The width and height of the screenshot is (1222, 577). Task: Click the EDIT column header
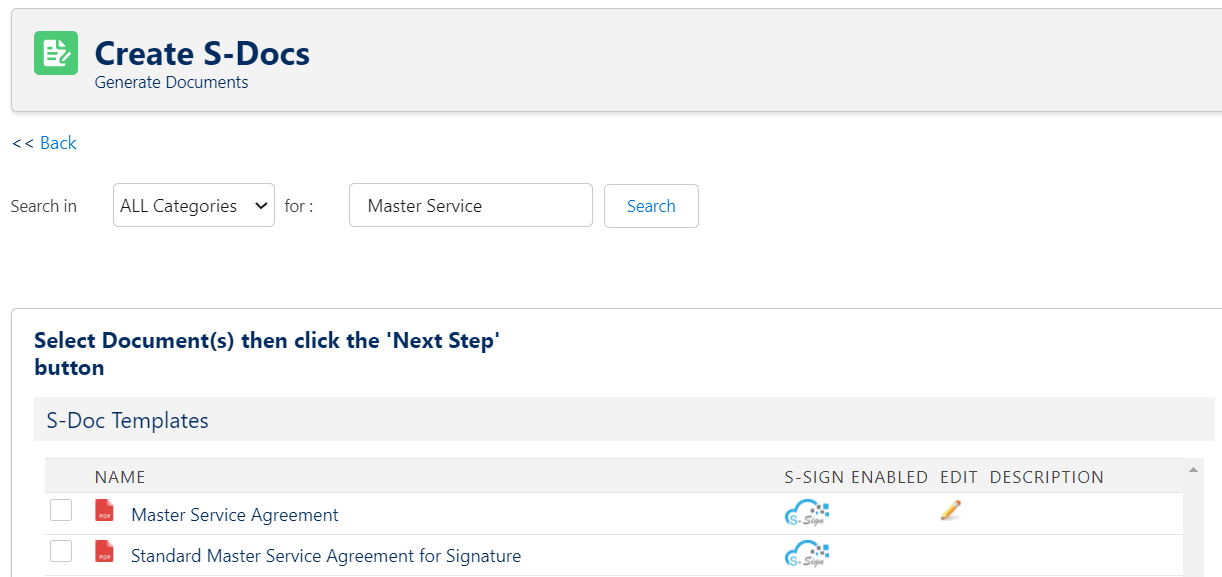(x=959, y=477)
